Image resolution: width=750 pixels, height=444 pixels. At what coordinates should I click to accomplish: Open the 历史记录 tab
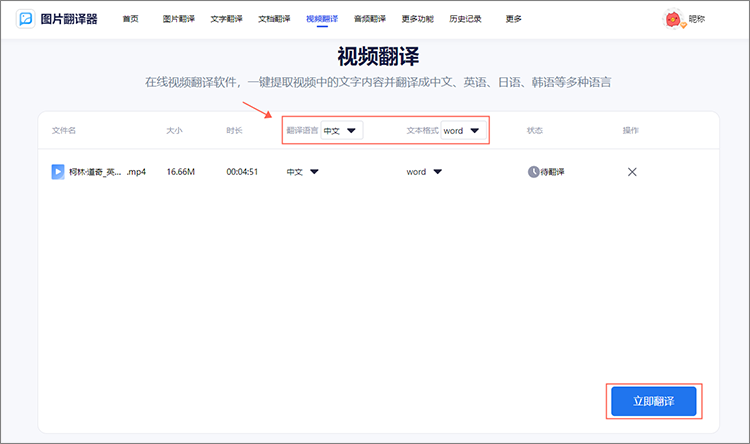pyautogui.click(x=465, y=19)
